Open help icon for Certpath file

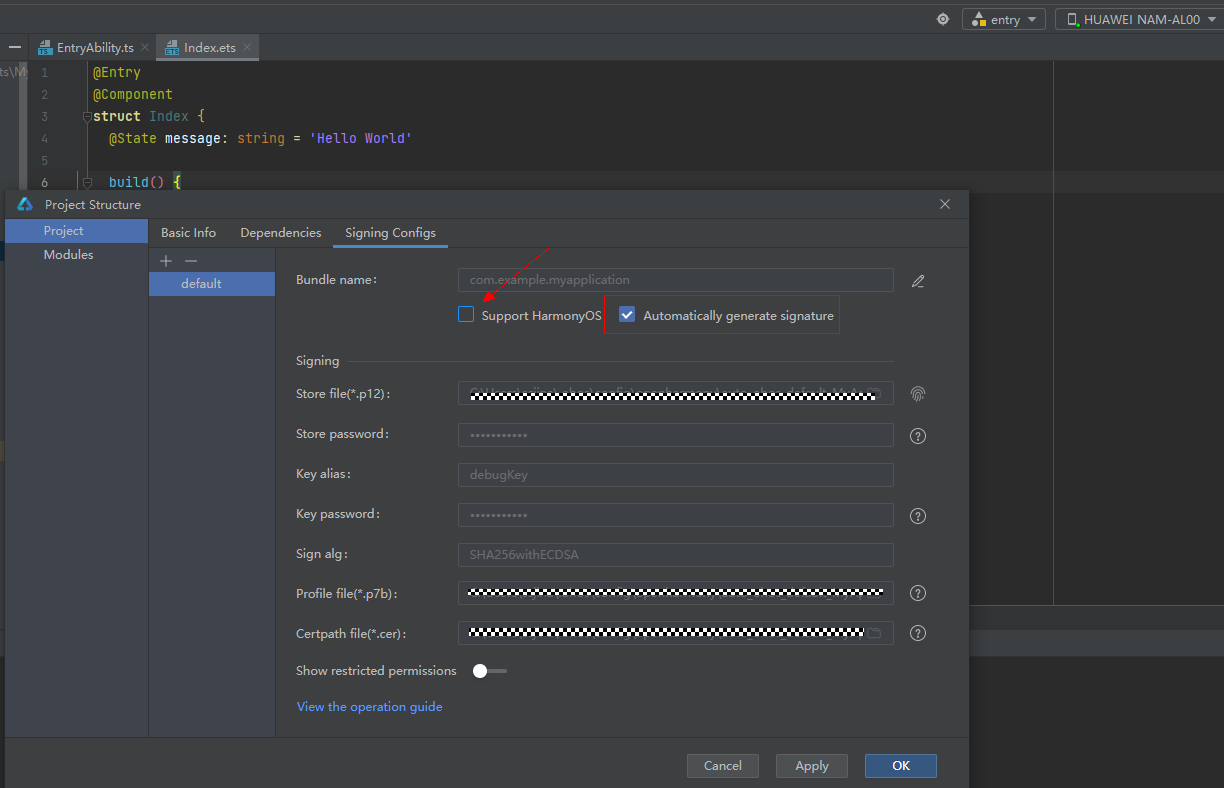(918, 633)
